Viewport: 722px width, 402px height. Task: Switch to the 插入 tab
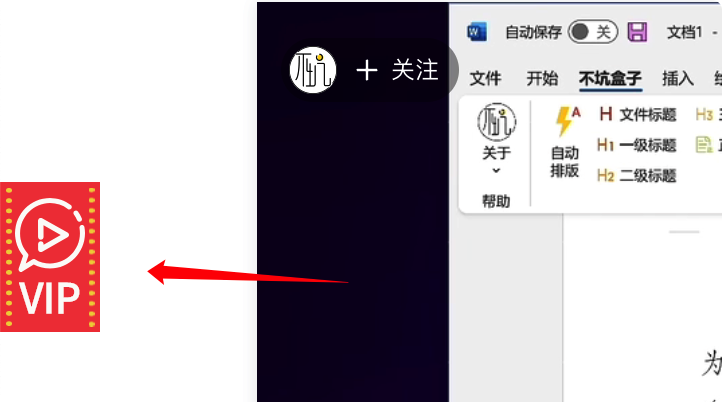pyautogui.click(x=678, y=78)
